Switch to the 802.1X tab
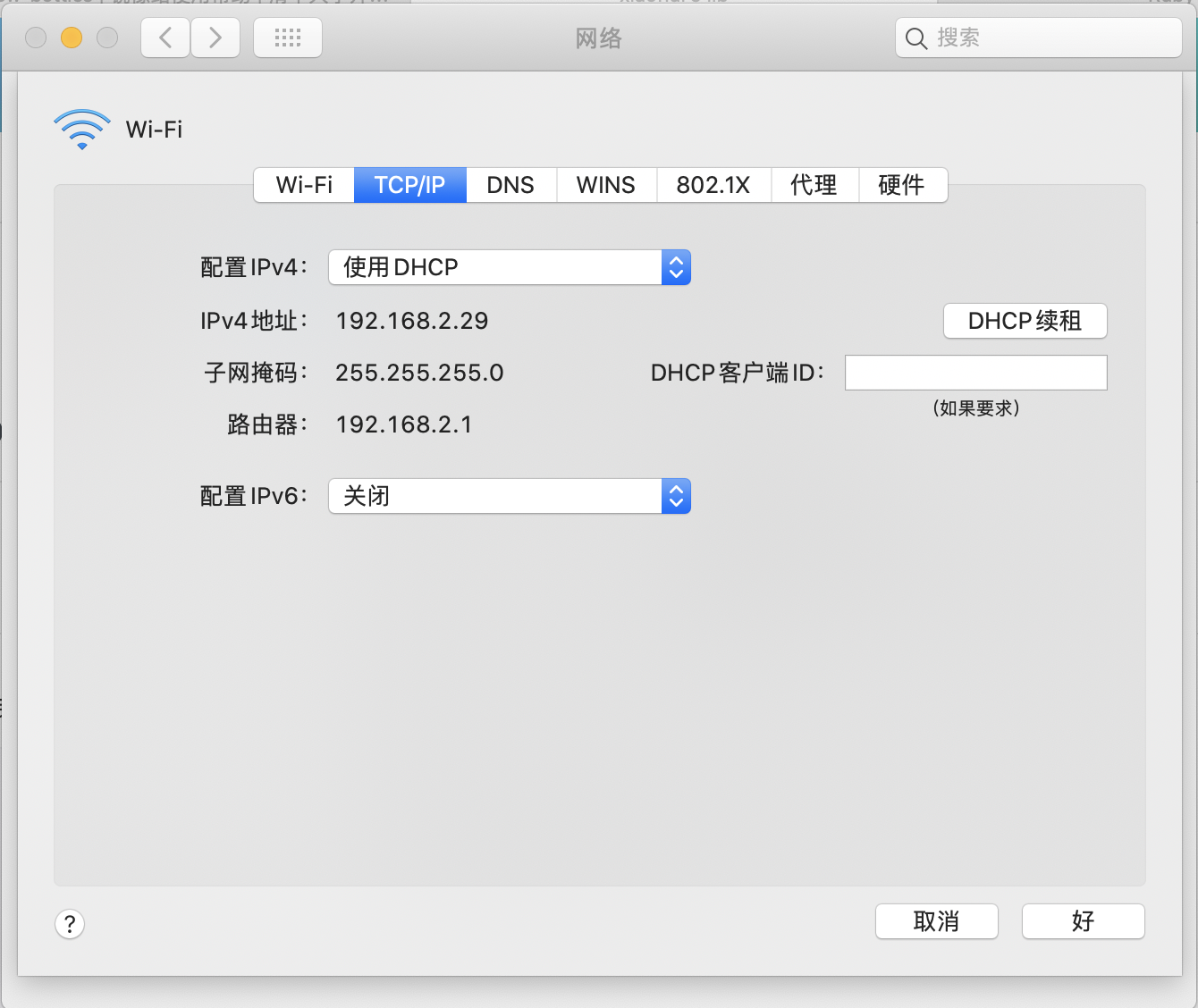The height and width of the screenshot is (1008, 1198). 713,185
